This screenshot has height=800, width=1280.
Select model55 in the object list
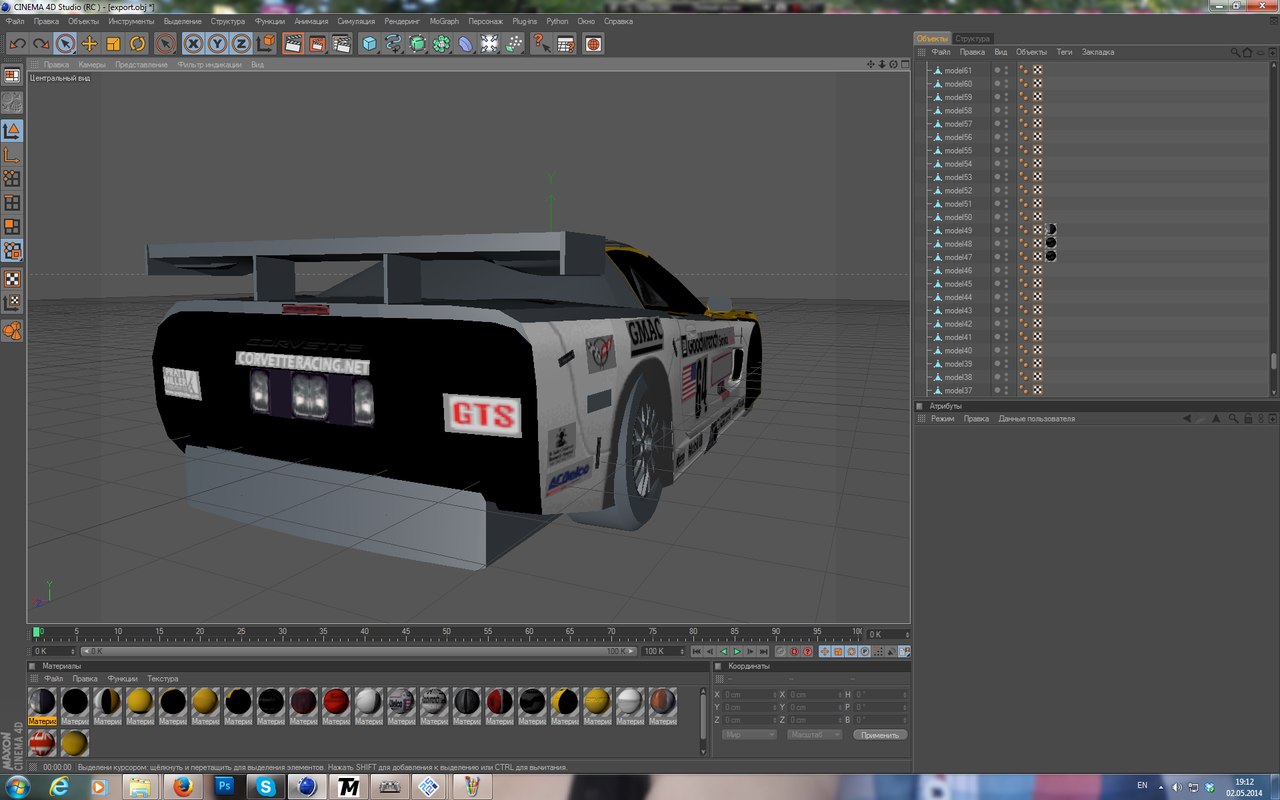[x=957, y=150]
